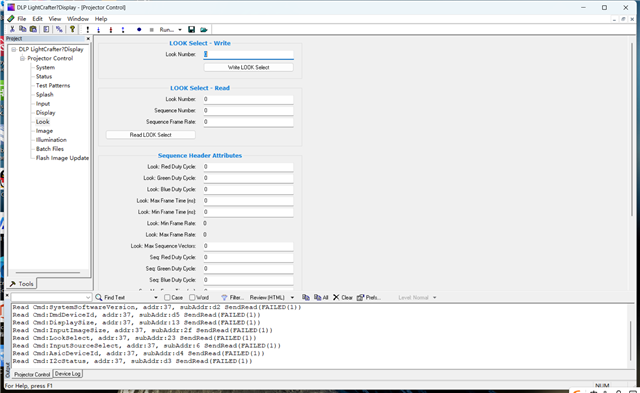Select System in the project tree
Image resolution: width=640 pixels, height=393 pixels.
(x=45, y=67)
